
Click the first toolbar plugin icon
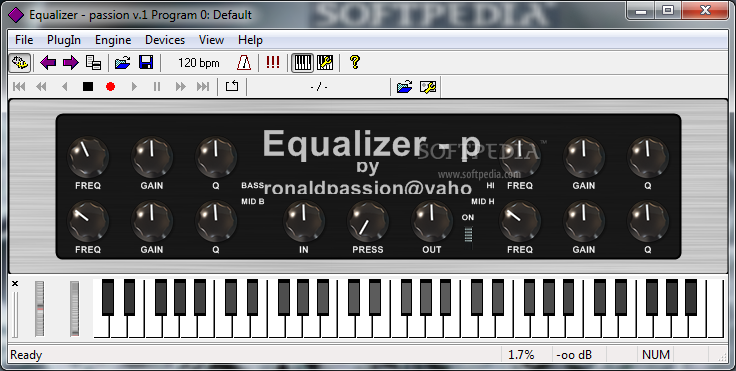pos(20,62)
